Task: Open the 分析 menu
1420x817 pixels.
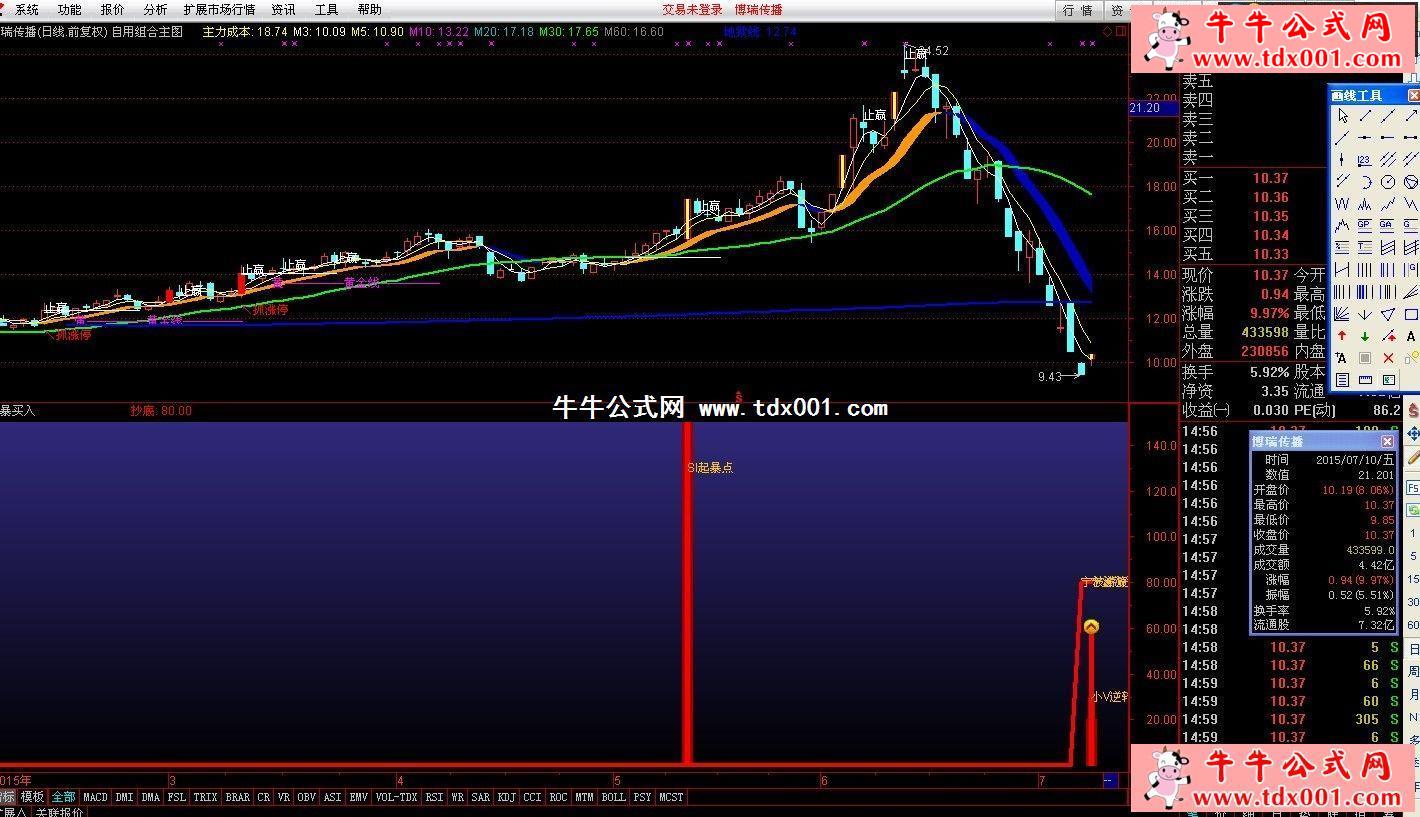Action: click(x=155, y=9)
